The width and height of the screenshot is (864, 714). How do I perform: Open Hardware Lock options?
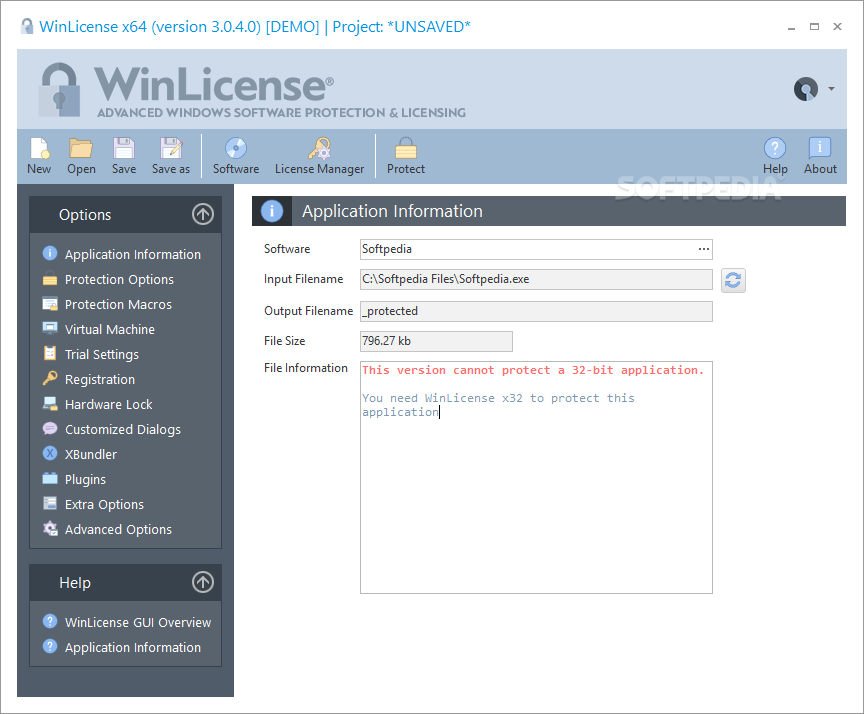pyautogui.click(x=109, y=404)
